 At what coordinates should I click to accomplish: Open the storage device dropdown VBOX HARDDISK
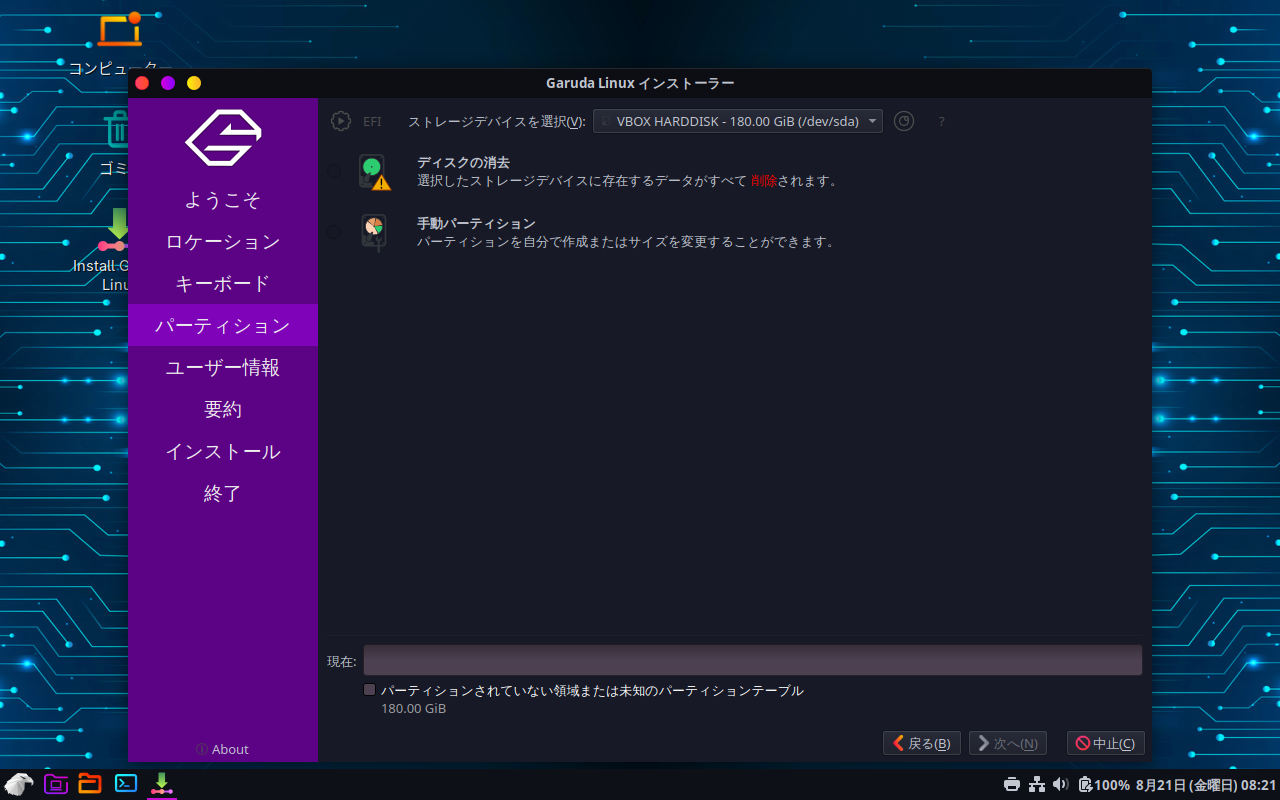coord(738,121)
